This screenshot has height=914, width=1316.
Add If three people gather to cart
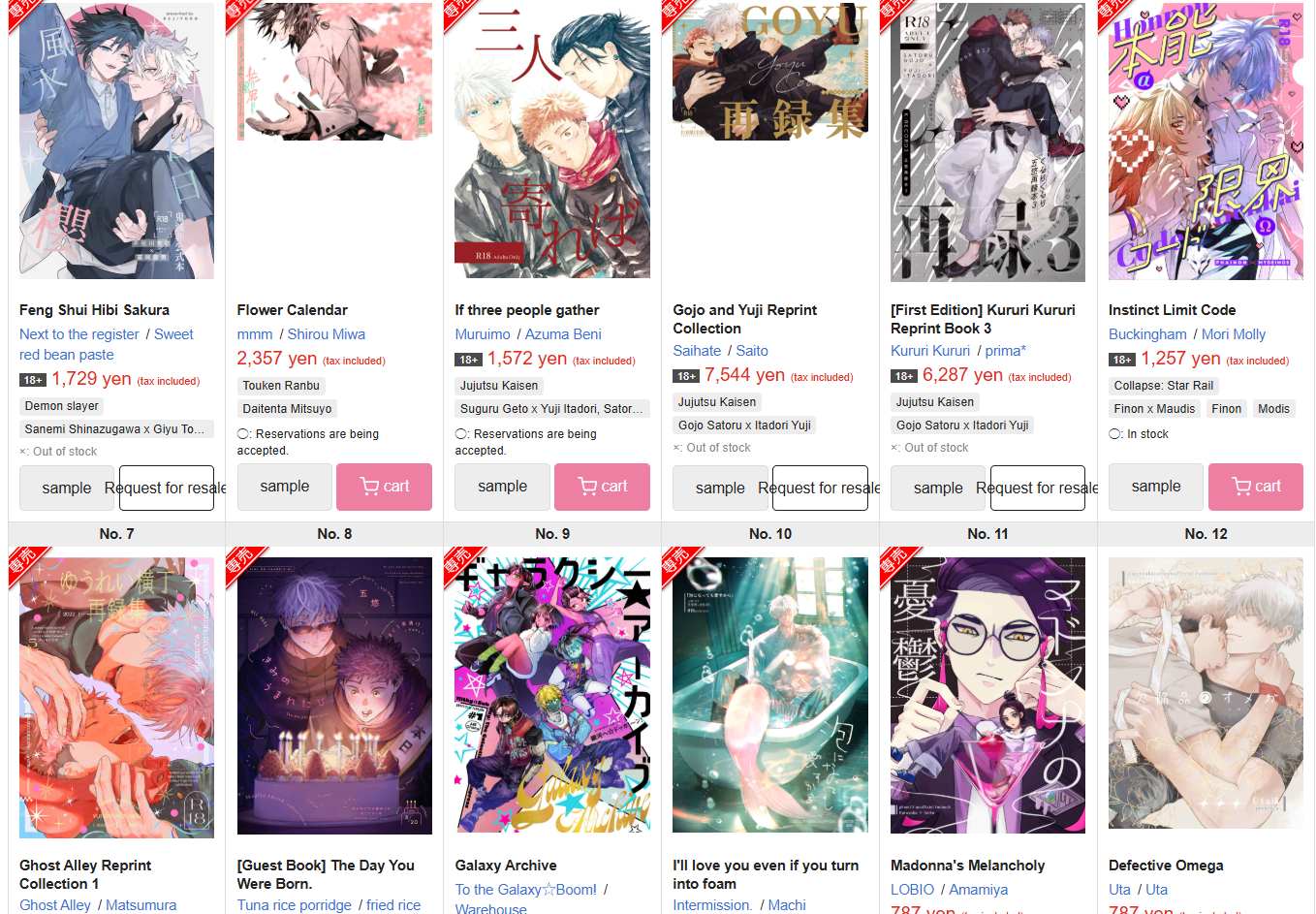(x=602, y=487)
